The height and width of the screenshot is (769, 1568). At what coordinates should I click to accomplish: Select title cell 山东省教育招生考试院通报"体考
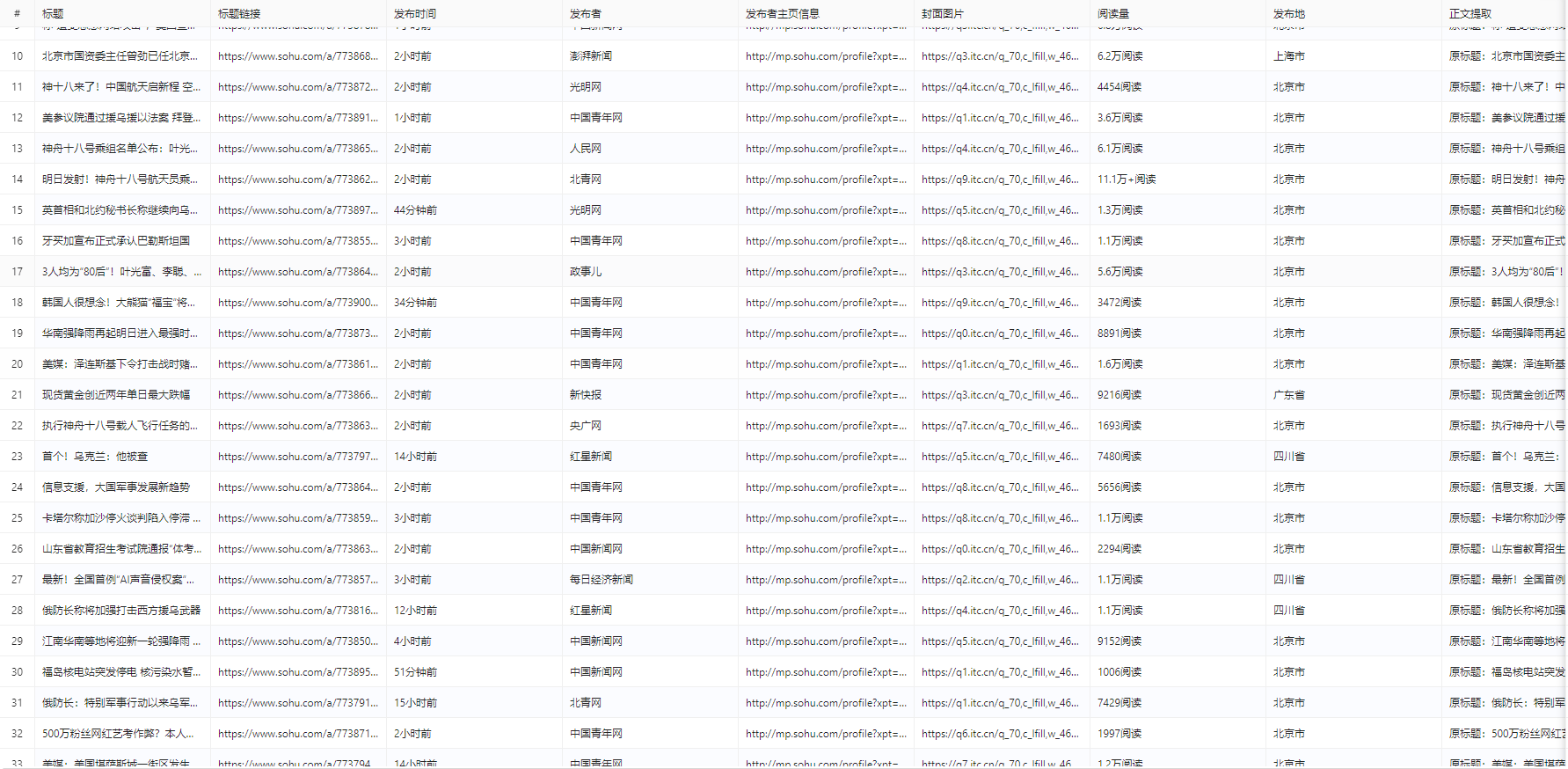(121, 549)
